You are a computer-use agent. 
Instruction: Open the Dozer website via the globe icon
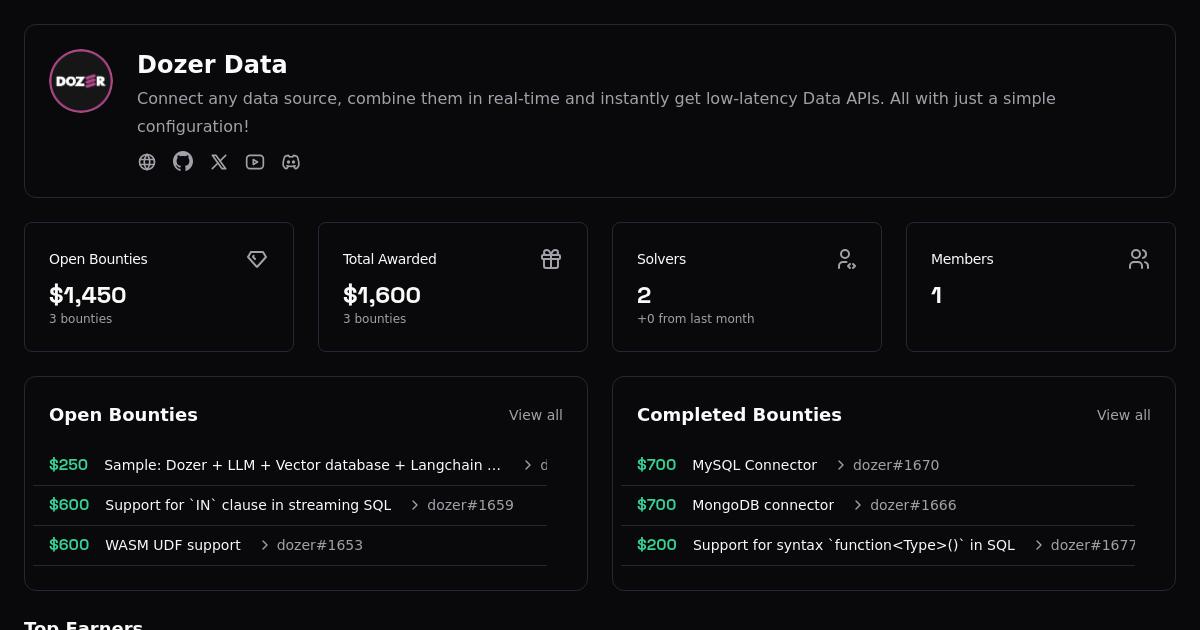[147, 161]
